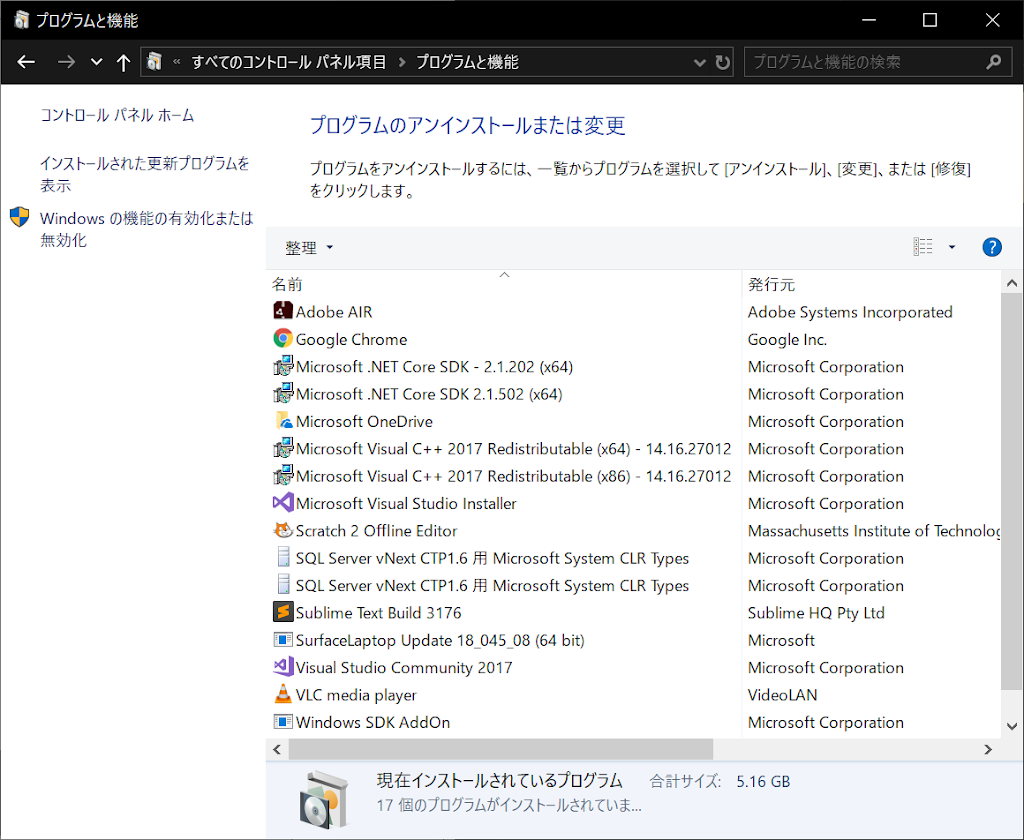Click すべてのコントロール パネル項目 breadcrumb

point(289,62)
